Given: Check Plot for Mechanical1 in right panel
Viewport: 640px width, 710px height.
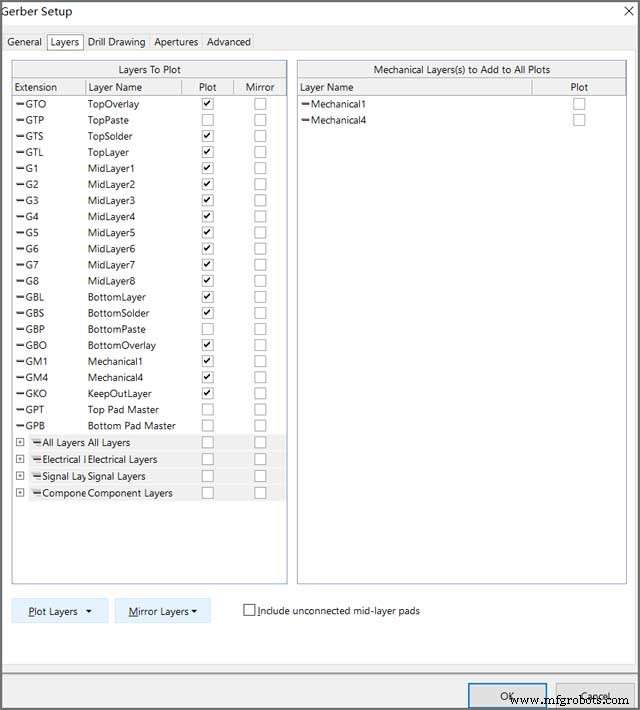Looking at the screenshot, I should 579,104.
